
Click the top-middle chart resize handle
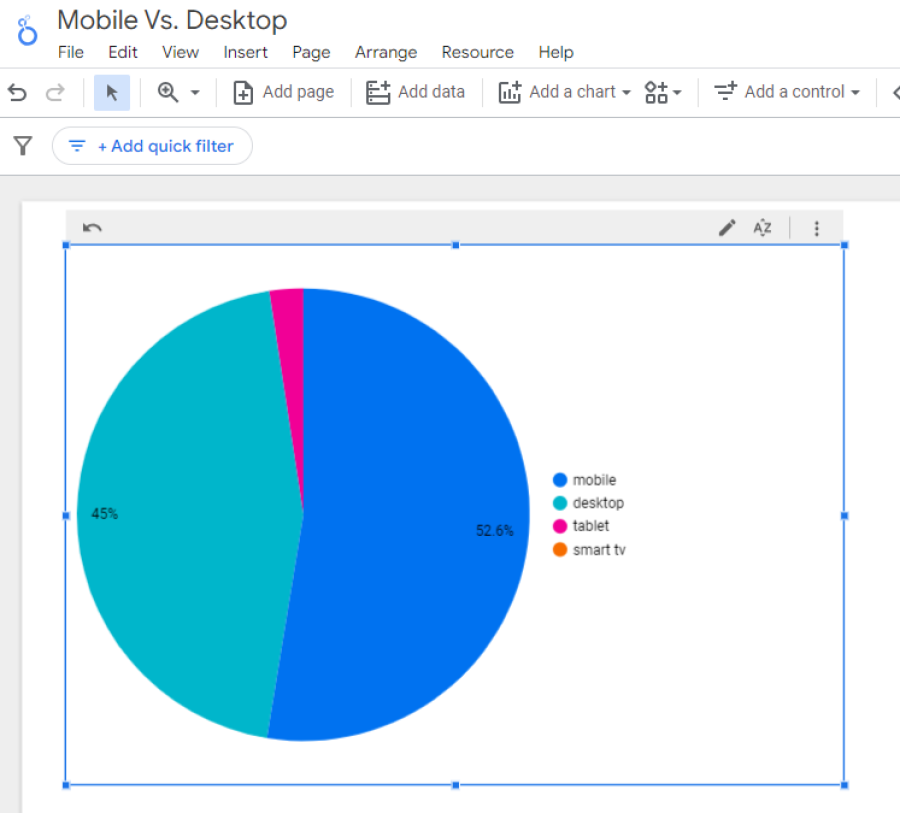point(455,245)
